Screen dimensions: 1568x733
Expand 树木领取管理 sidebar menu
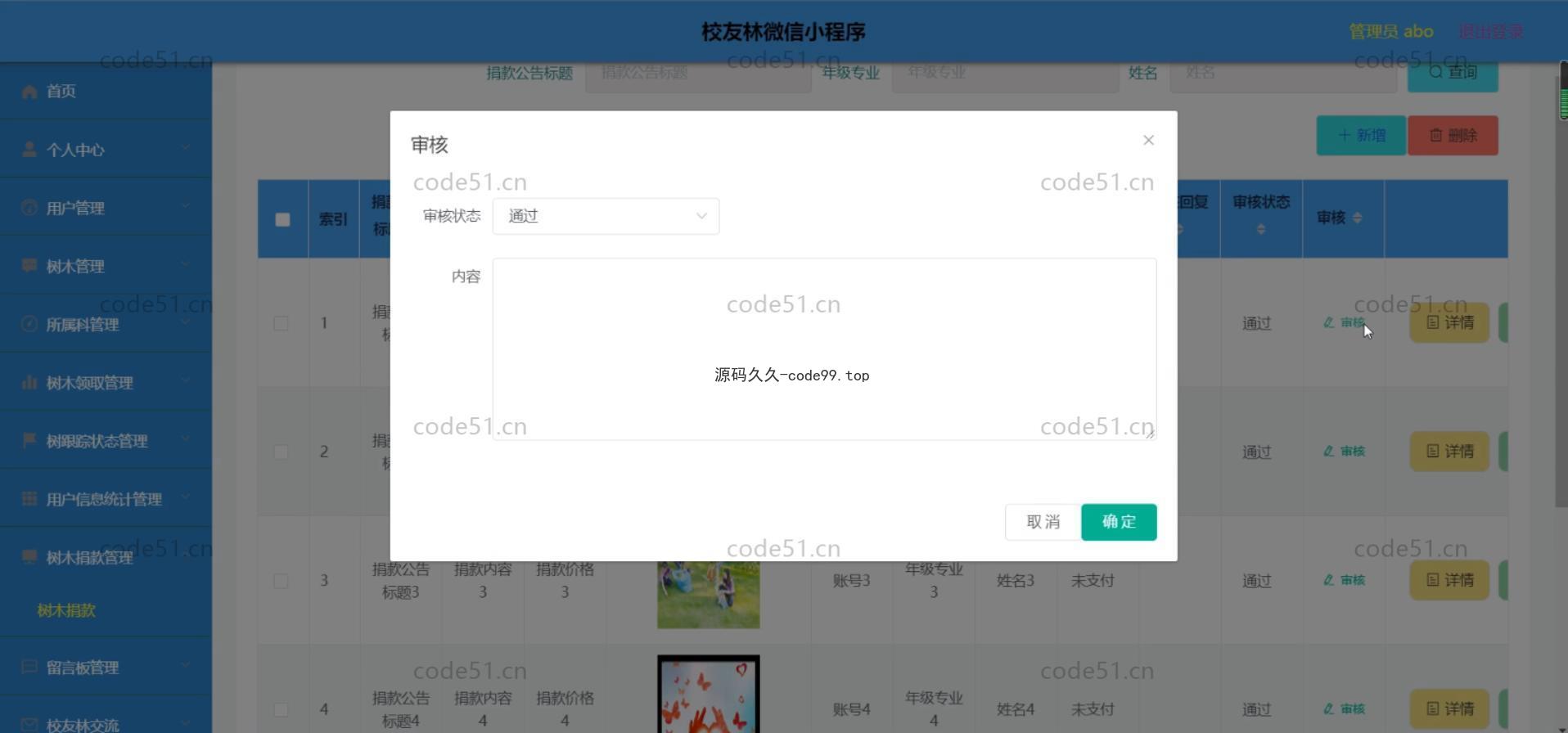pyautogui.click(x=106, y=382)
